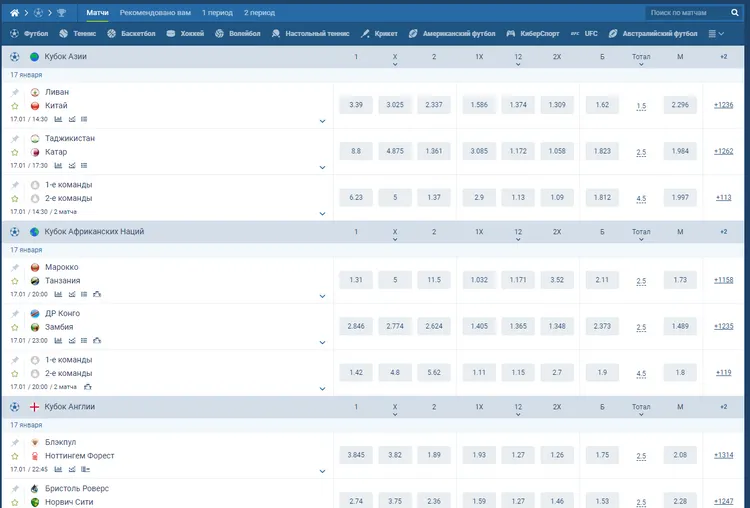Screen dimensions: 750x508
Task: Open +1314 more markets link
Action: (x=723, y=455)
